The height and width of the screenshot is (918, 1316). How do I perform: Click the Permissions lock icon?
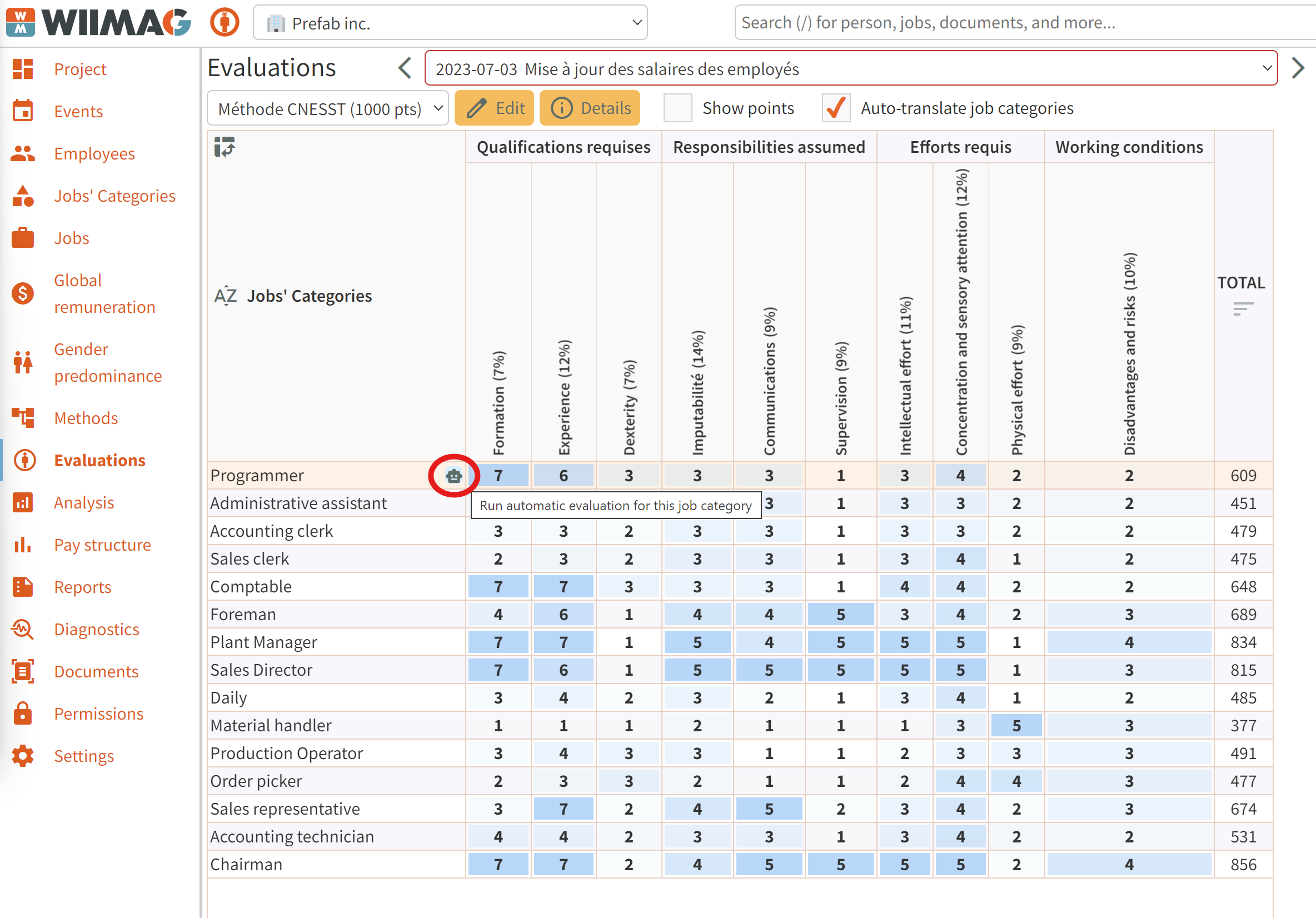[23, 714]
